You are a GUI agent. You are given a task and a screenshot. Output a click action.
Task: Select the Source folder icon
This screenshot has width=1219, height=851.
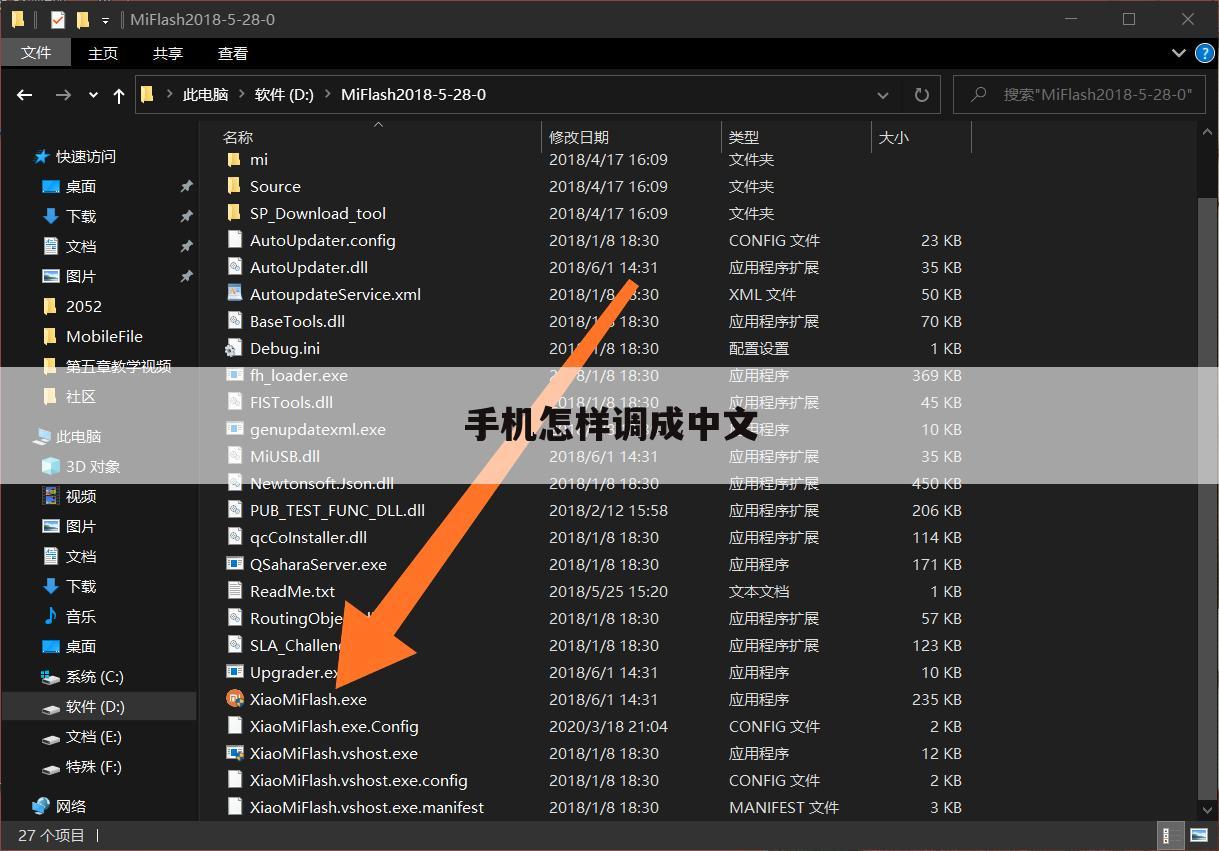234,186
